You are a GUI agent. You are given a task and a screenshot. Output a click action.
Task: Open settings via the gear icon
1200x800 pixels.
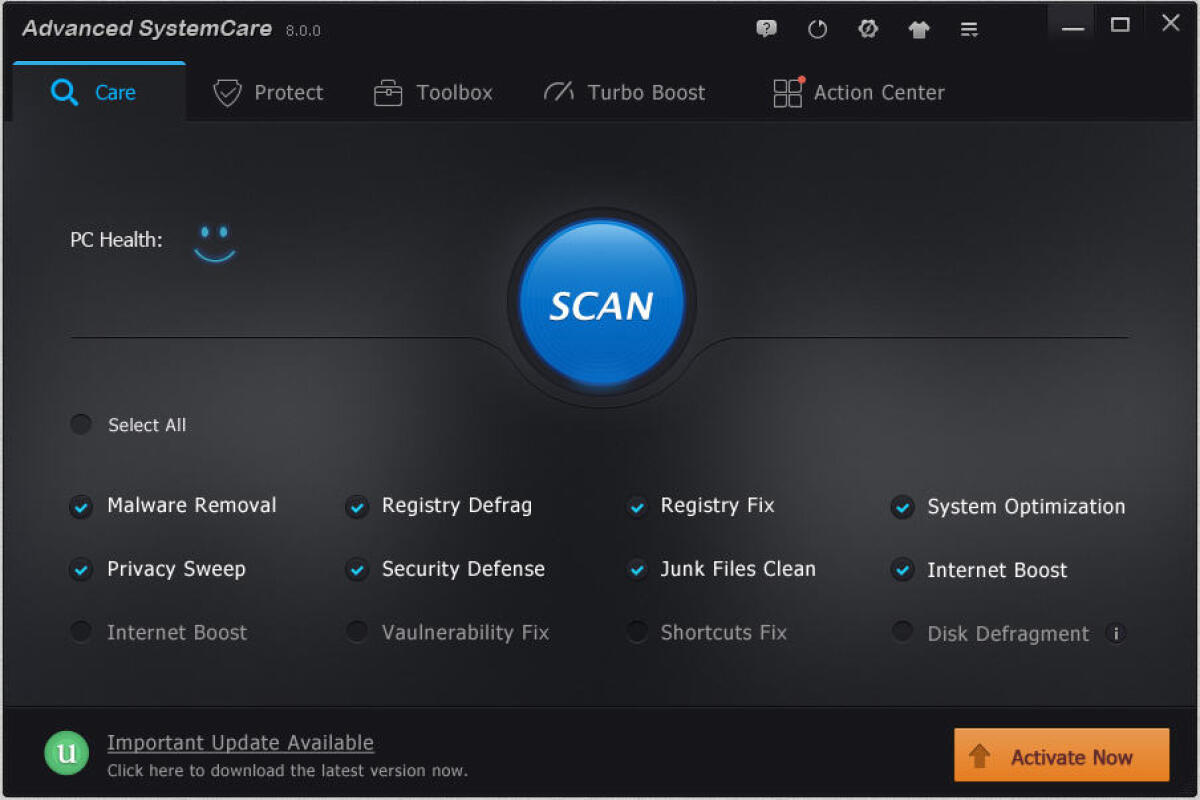tap(867, 29)
